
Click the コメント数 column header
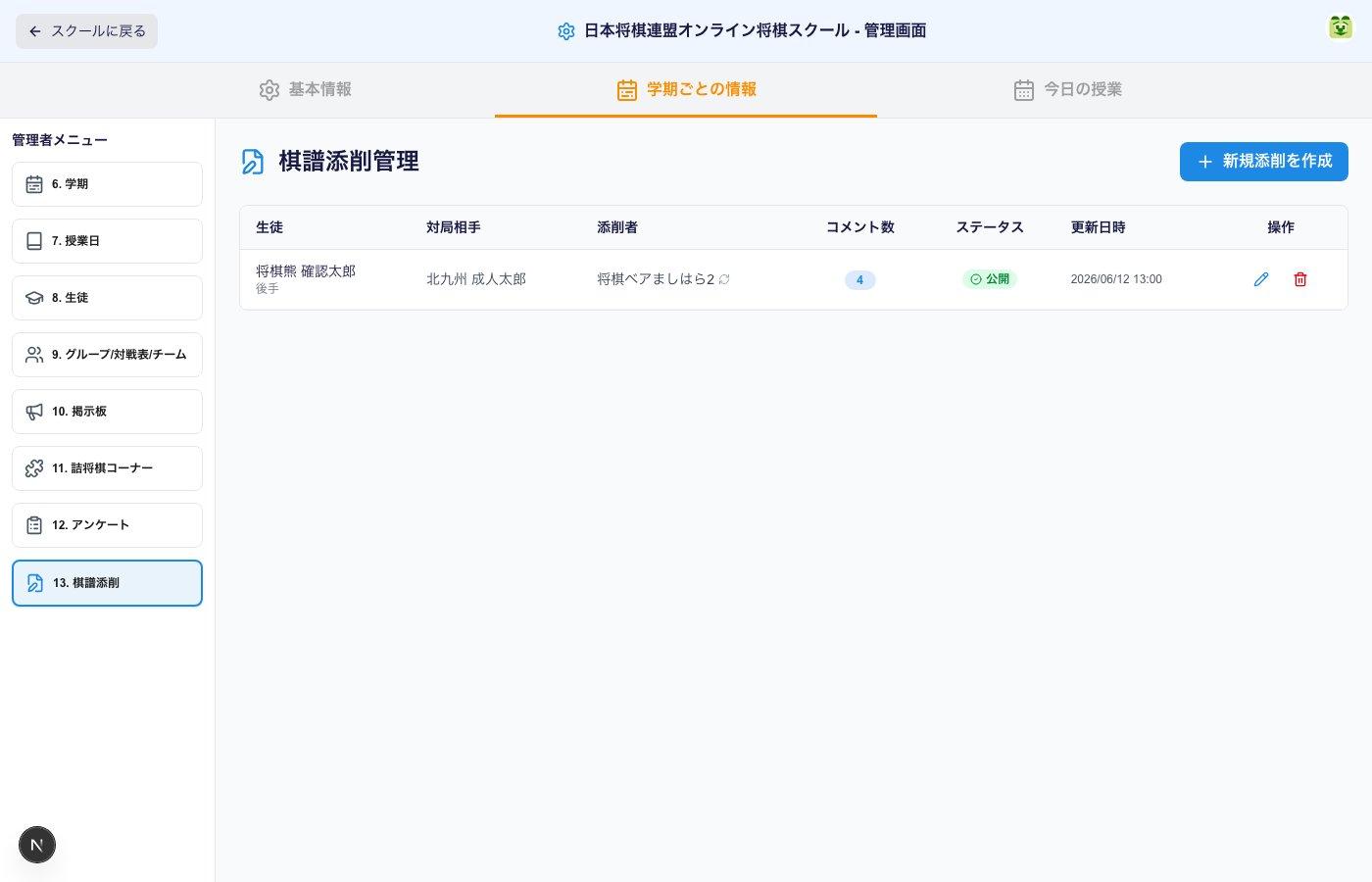click(860, 227)
